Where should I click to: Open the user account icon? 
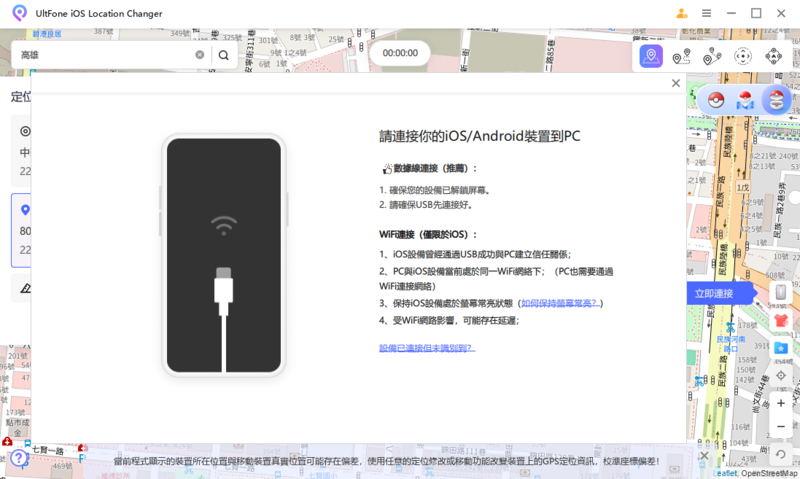(x=682, y=13)
